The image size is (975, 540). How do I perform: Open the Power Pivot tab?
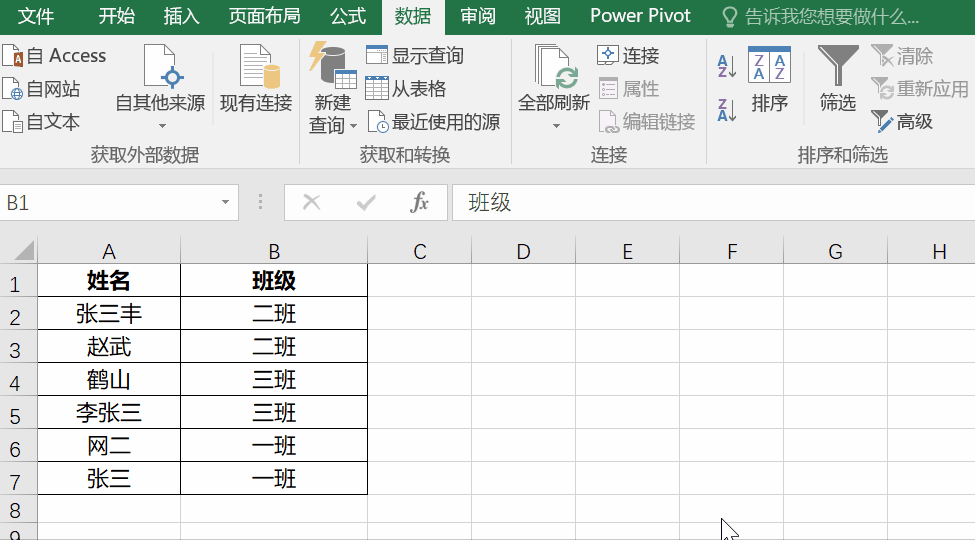640,16
